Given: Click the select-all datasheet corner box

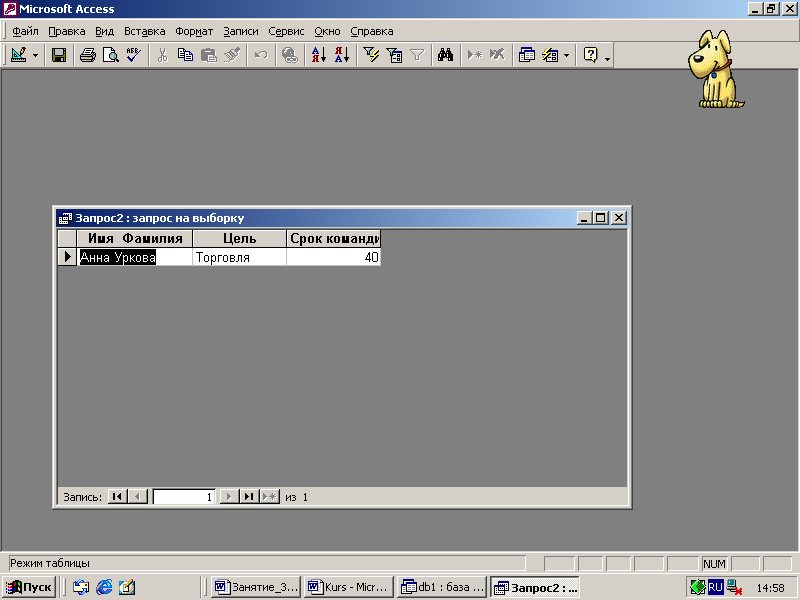Looking at the screenshot, I should coord(67,238).
